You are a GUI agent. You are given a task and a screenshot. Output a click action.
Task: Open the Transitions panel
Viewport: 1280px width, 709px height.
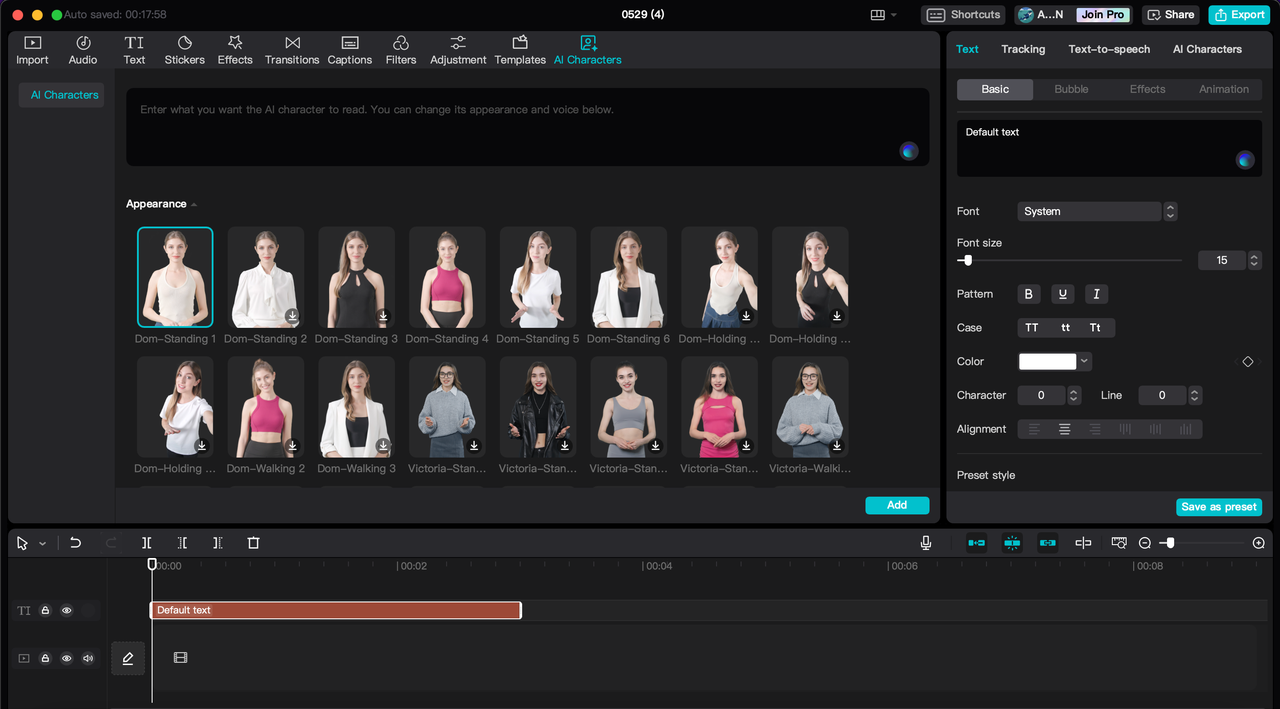coord(292,50)
